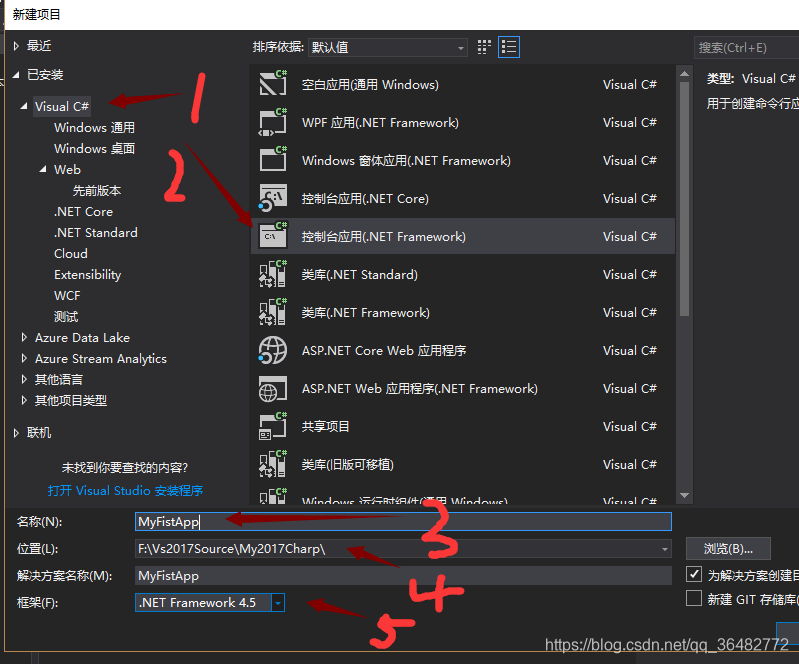This screenshot has width=799, height=664.
Task: Collapse the Web tree node arrow
Action: [x=43, y=169]
